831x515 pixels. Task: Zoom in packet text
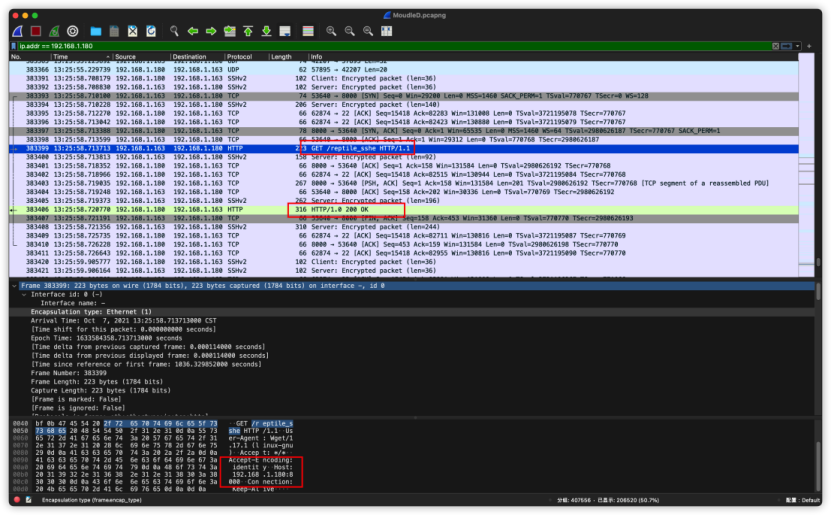pyautogui.click(x=331, y=31)
